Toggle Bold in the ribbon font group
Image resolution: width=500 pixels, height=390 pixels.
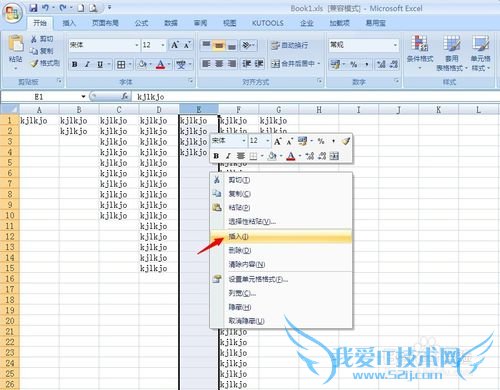click(75, 64)
